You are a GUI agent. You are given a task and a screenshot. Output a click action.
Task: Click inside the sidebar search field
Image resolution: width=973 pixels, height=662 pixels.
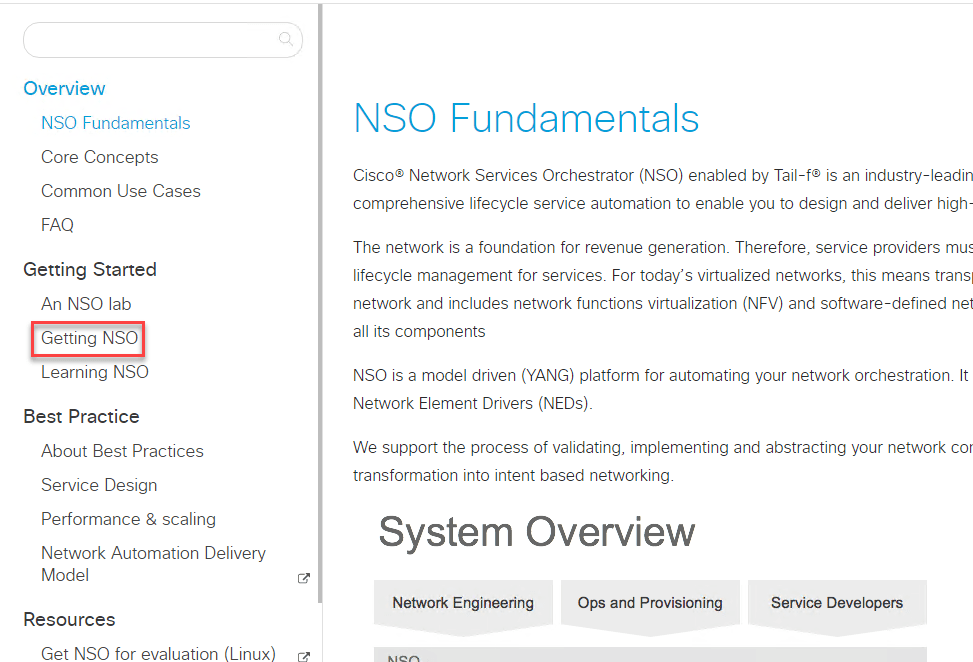click(150, 40)
